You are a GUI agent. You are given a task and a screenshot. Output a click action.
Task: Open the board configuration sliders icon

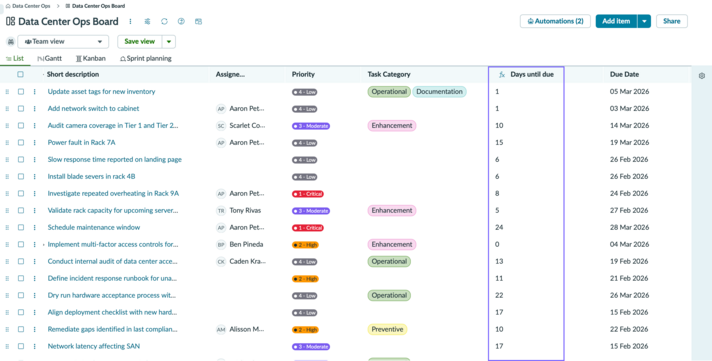click(x=147, y=21)
